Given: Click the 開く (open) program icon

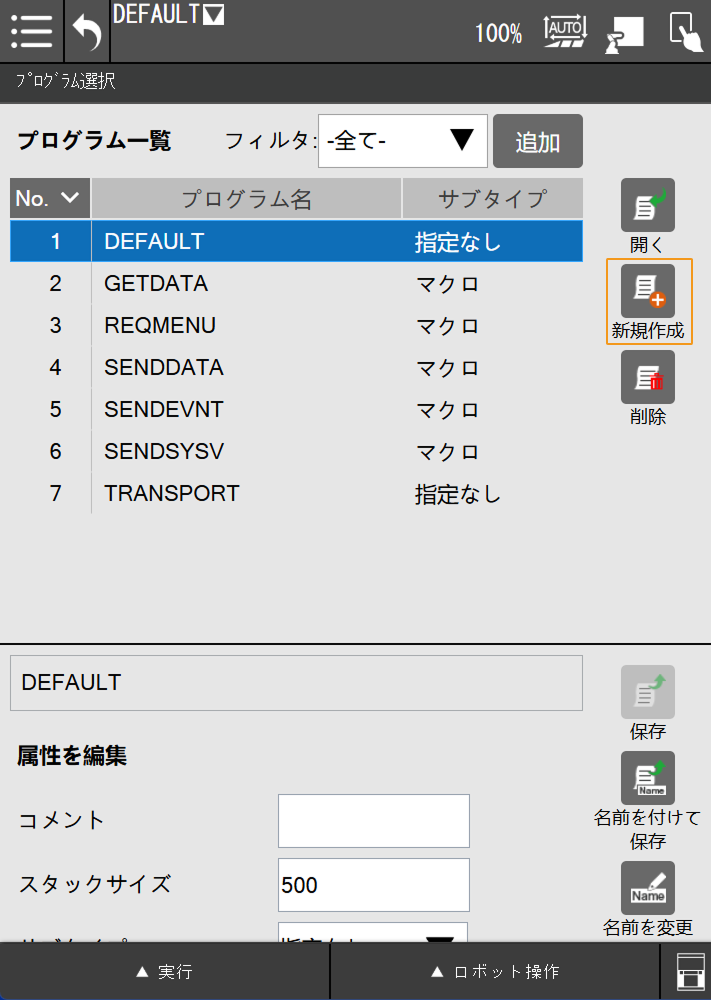Looking at the screenshot, I should coord(648,206).
